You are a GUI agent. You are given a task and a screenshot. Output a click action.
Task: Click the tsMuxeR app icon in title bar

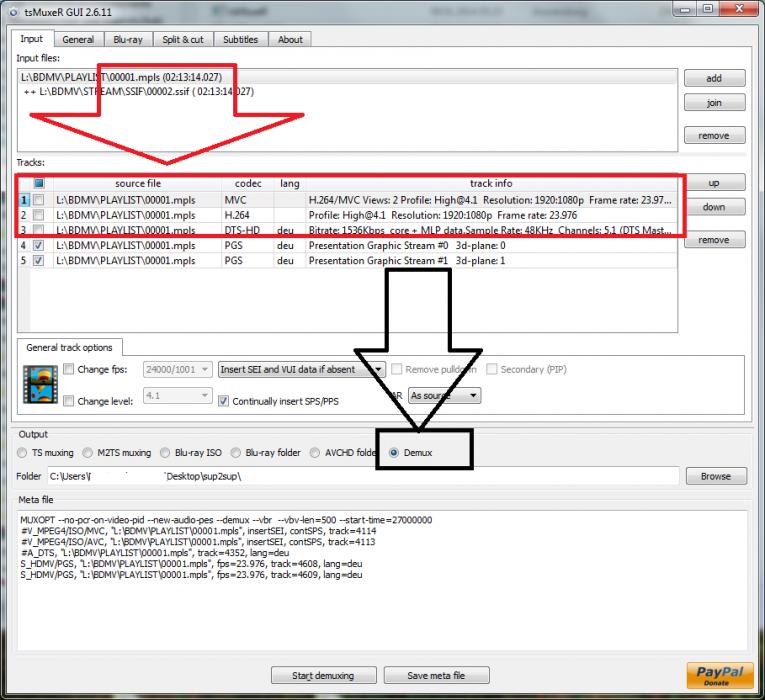13,12
